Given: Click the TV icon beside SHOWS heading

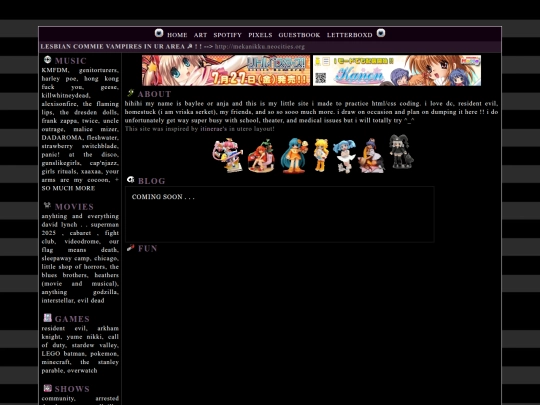Looking at the screenshot, I should tap(48, 388).
